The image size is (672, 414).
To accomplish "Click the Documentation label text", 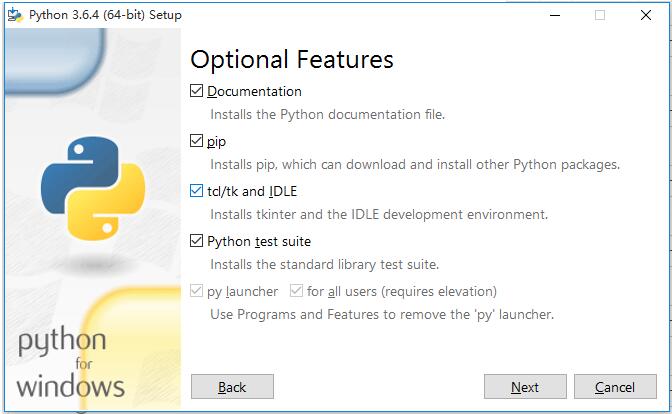I will click(254, 91).
